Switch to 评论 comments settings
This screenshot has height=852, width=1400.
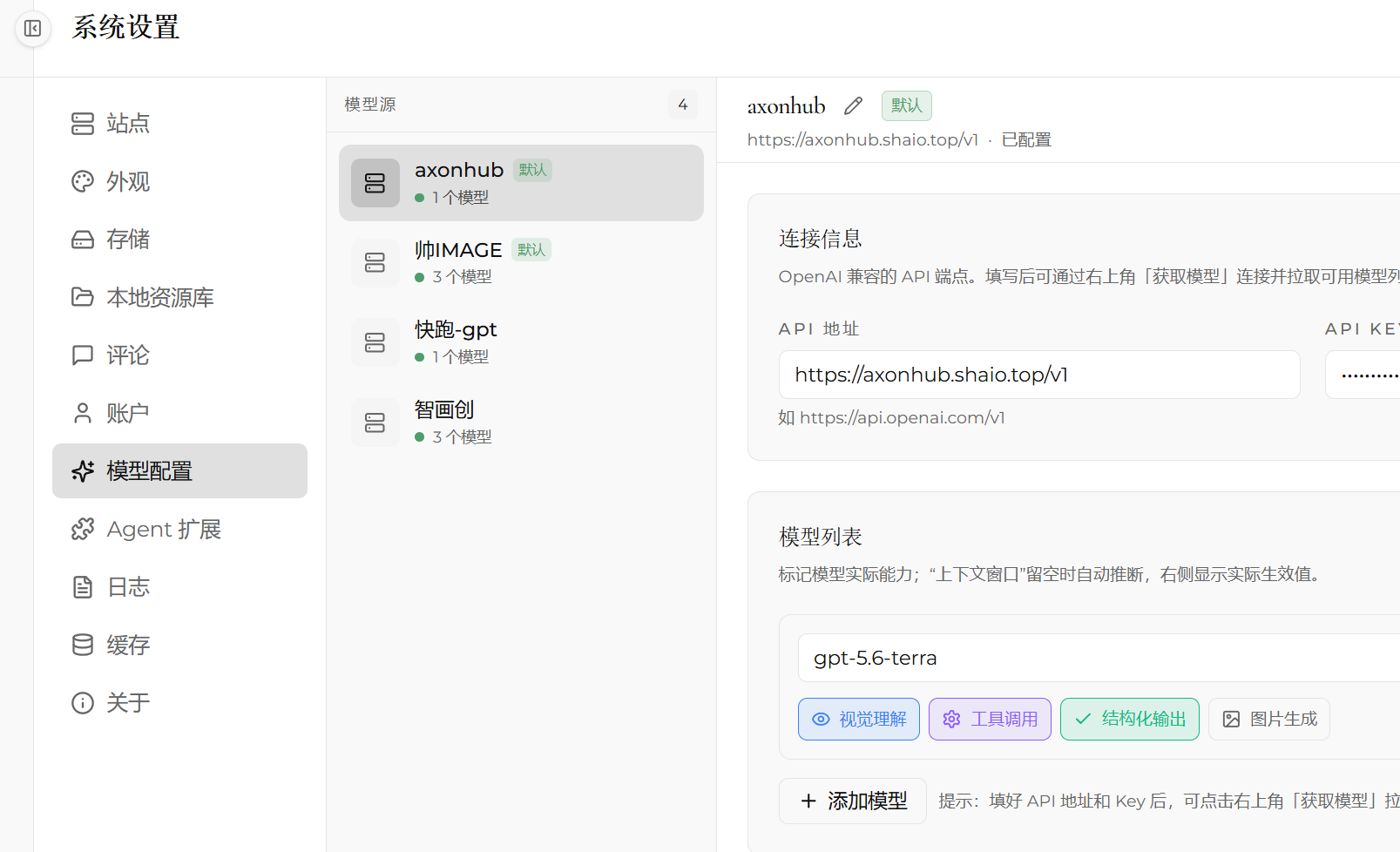click(x=179, y=355)
